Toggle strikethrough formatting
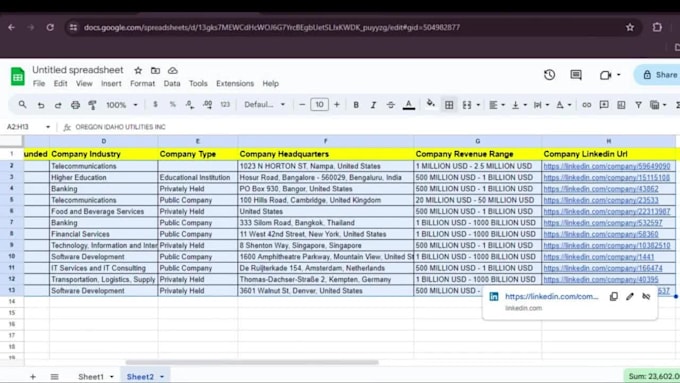 (x=390, y=105)
